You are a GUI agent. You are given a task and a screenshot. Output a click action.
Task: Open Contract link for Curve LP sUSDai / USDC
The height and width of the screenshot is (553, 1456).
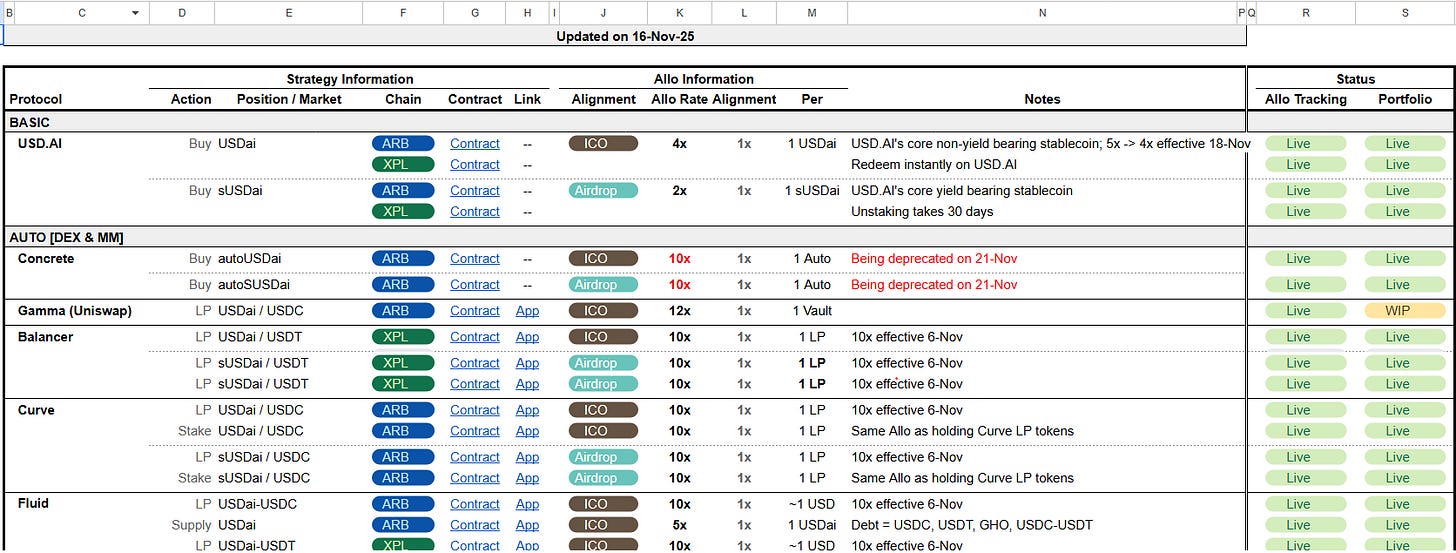(475, 457)
